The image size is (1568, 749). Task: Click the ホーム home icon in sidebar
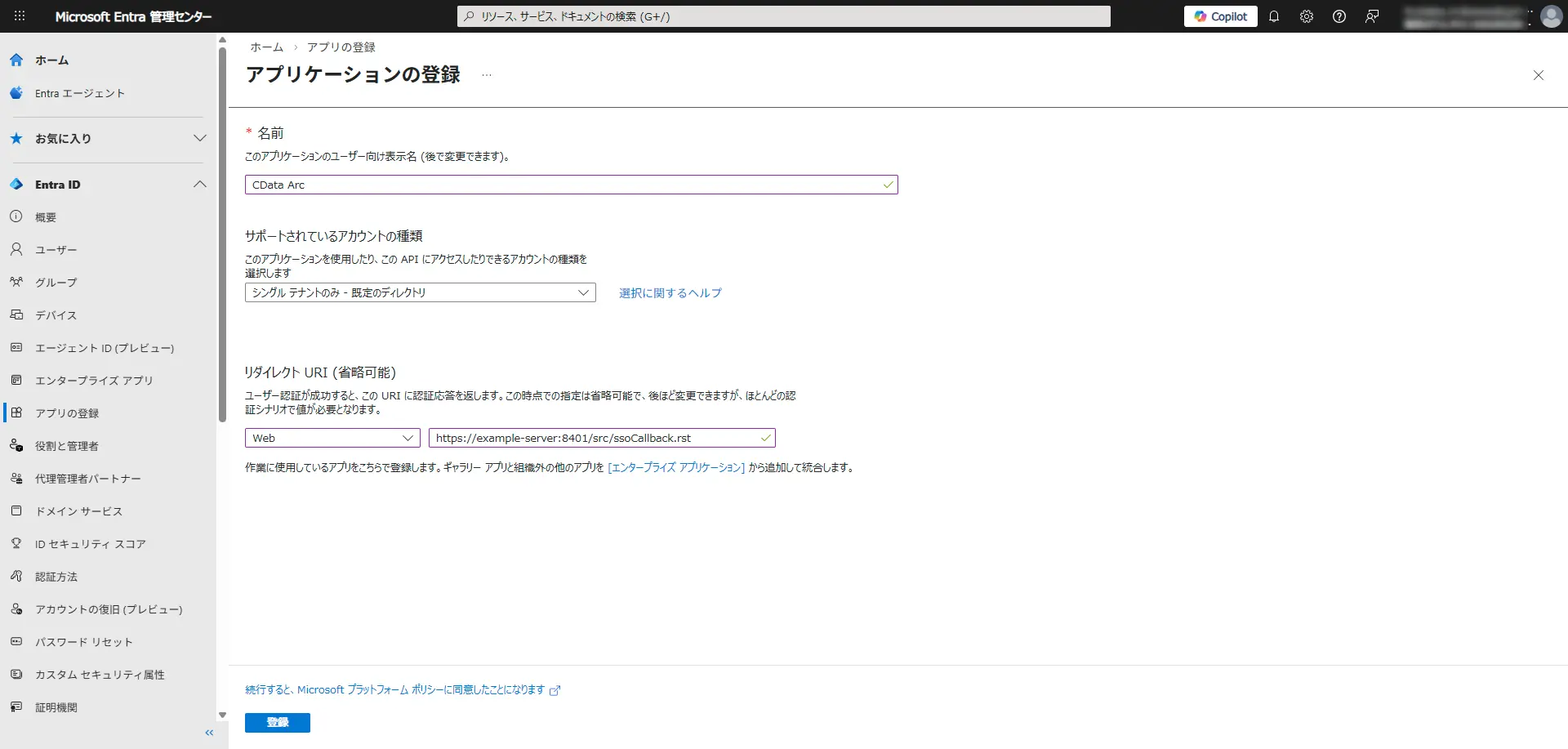tap(16, 60)
